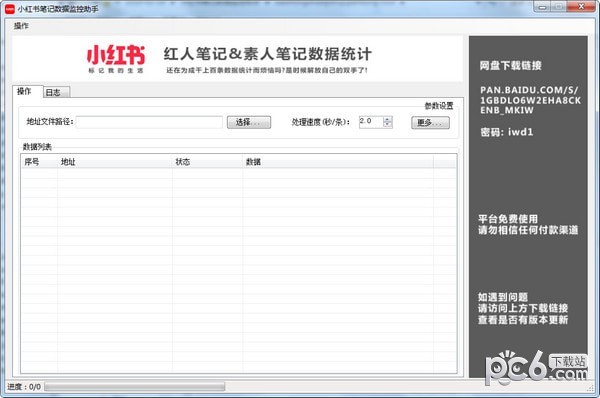
Task: Click the progress bar at bottom
Action: click(x=135, y=387)
